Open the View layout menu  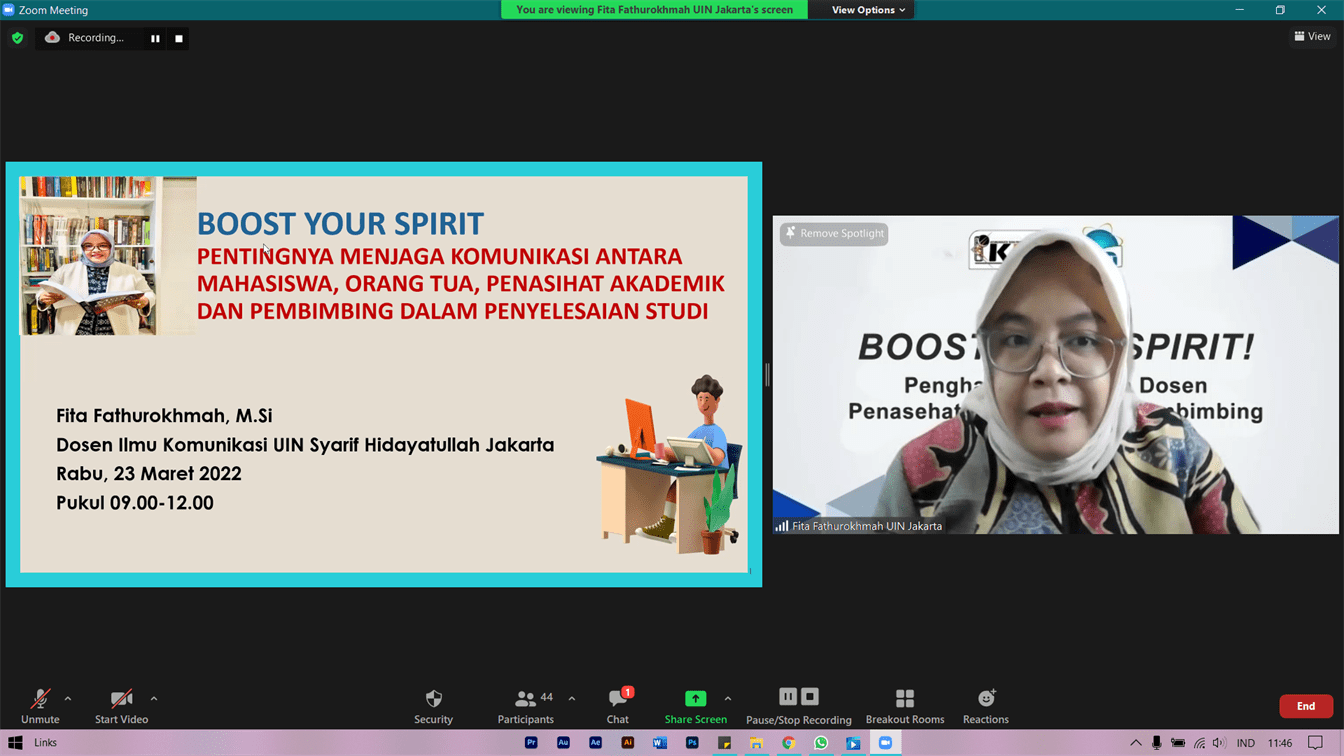(x=1312, y=36)
